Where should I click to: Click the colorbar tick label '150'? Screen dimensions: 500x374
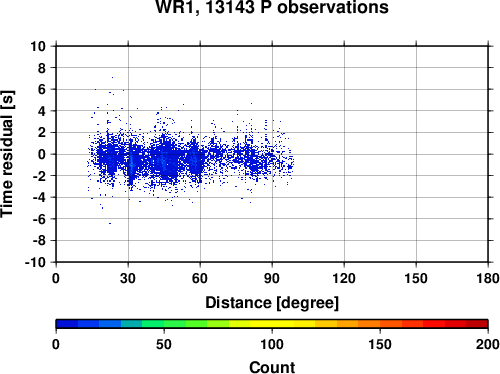point(380,344)
